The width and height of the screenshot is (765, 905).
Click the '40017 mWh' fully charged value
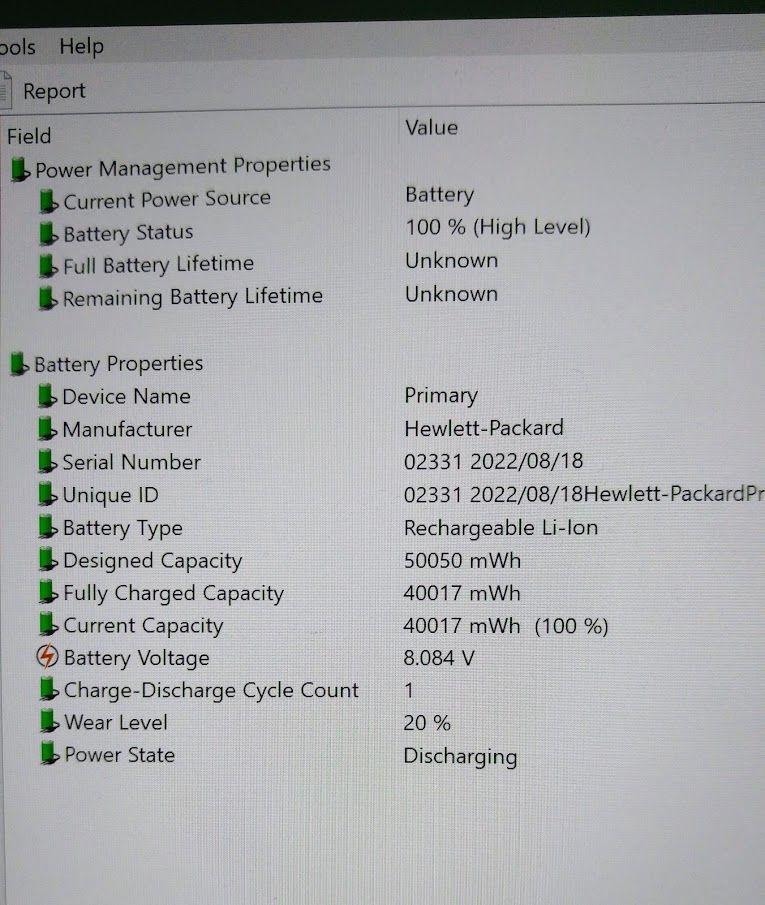(x=462, y=593)
